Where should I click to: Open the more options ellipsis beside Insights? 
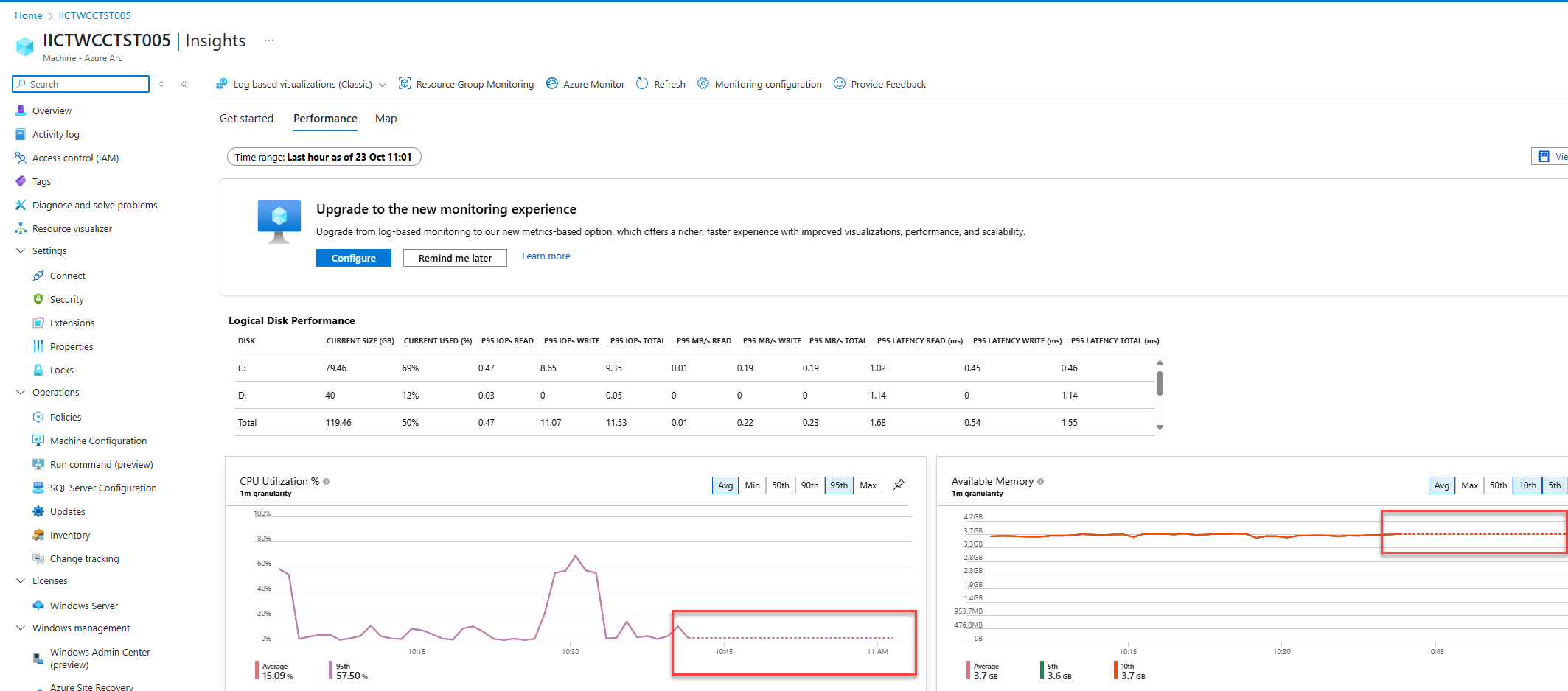(x=269, y=41)
